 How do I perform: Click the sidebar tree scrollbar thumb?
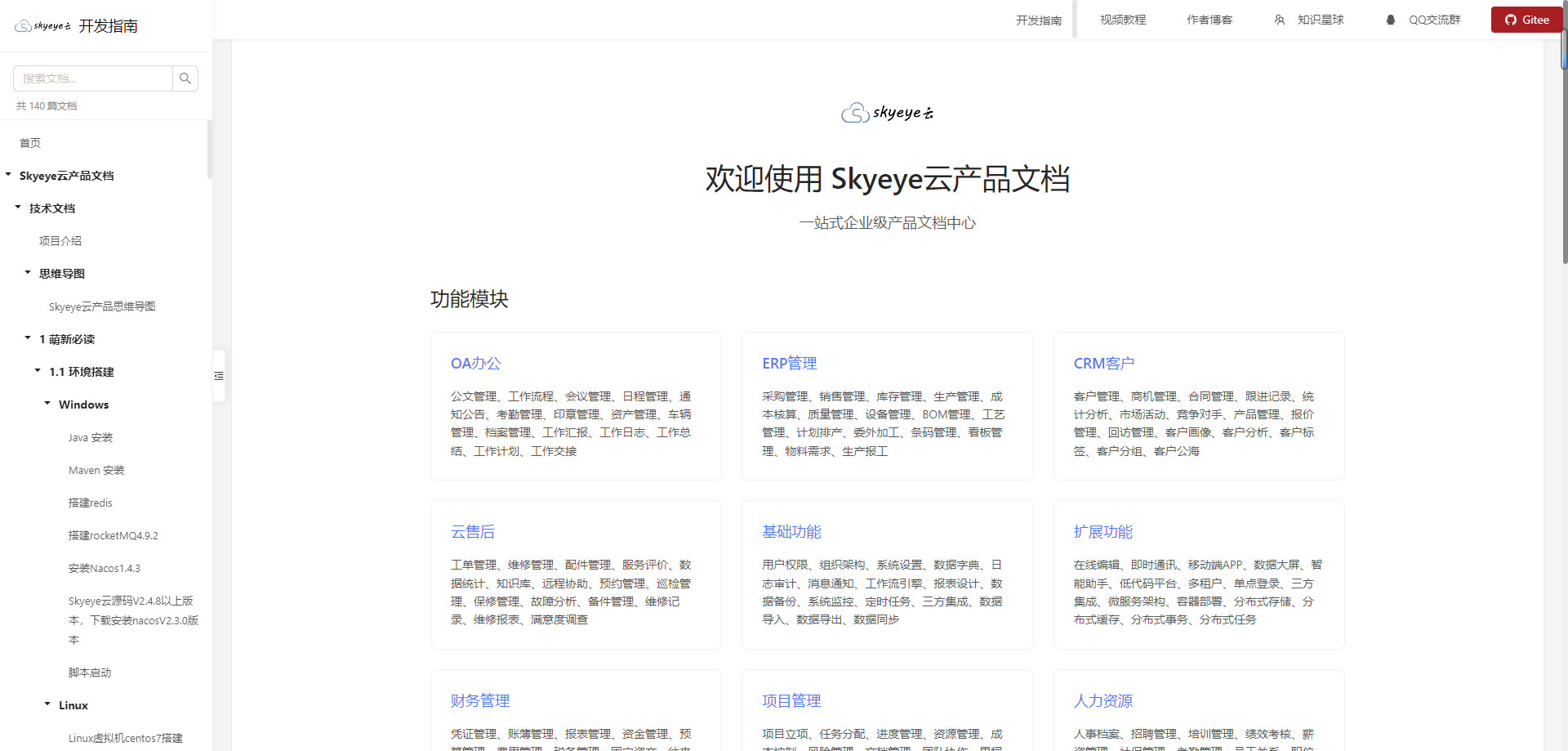(210, 150)
